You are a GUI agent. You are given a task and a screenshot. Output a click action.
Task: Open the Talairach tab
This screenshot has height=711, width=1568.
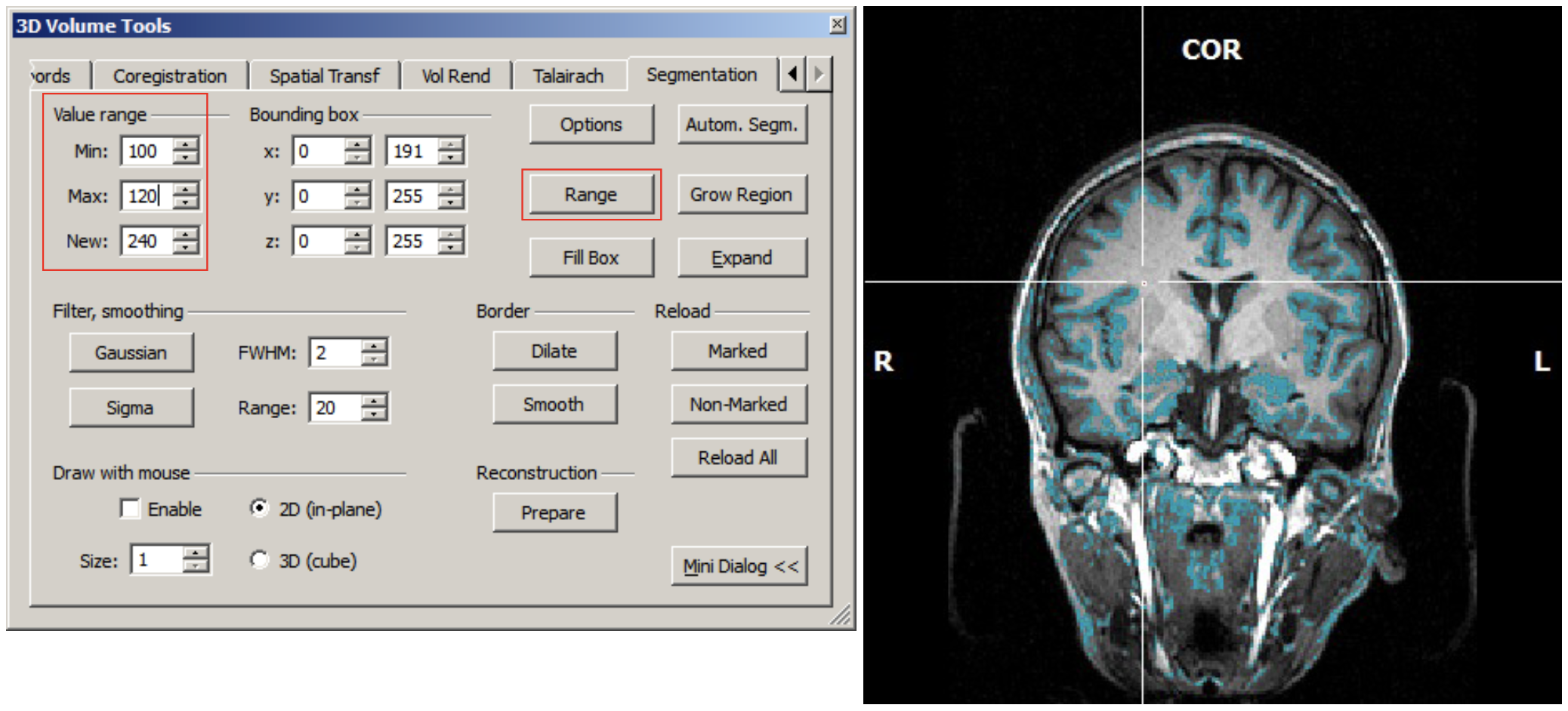(568, 76)
